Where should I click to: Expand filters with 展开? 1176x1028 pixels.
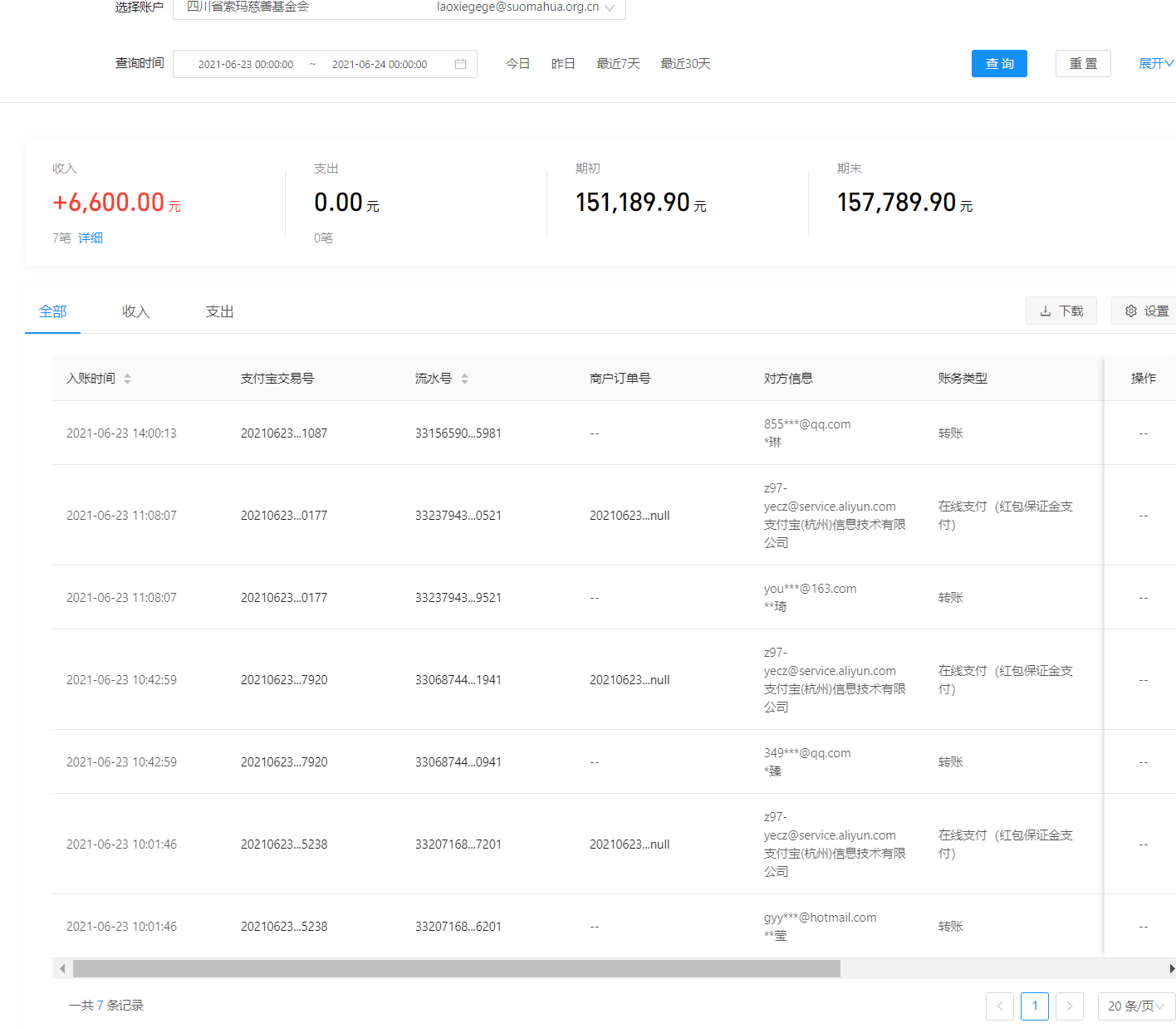(1155, 64)
